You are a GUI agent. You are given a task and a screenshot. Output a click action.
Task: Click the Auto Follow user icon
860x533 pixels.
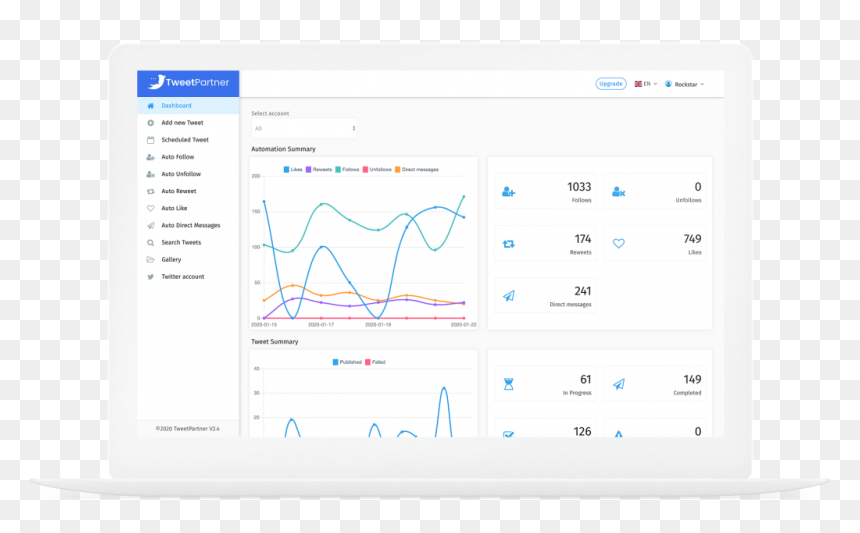coord(150,157)
